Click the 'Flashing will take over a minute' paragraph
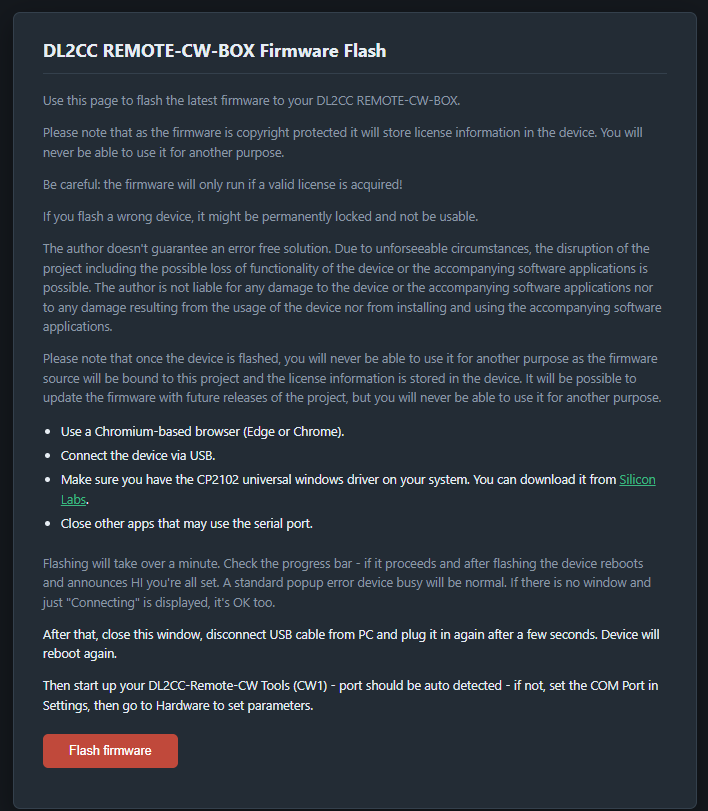Image resolution: width=708 pixels, height=811 pixels. pyautogui.click(x=347, y=583)
